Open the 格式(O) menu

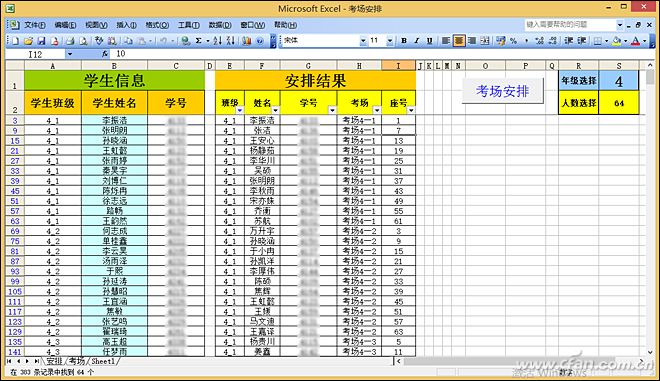(x=157, y=25)
